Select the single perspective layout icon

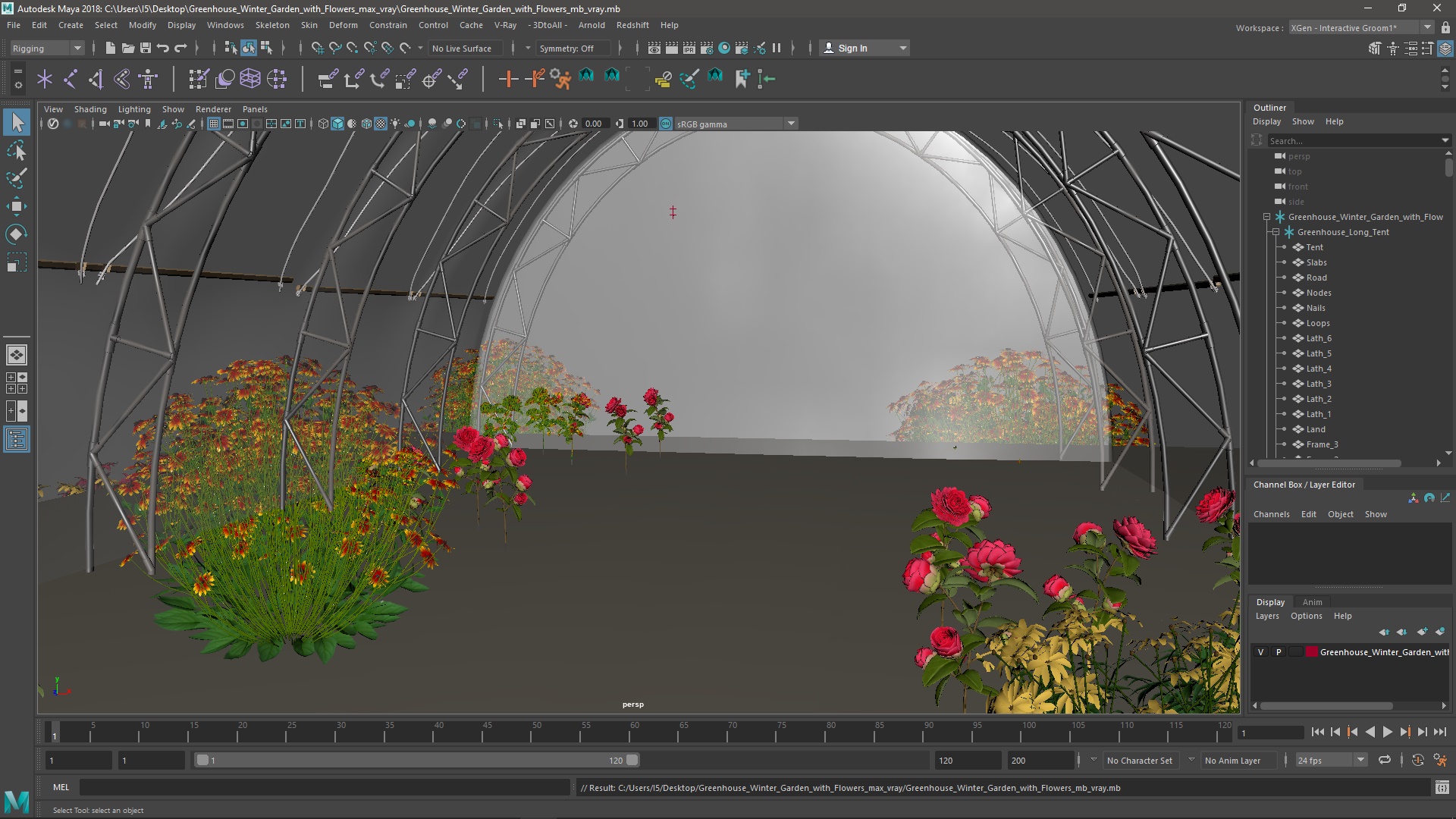(17, 354)
